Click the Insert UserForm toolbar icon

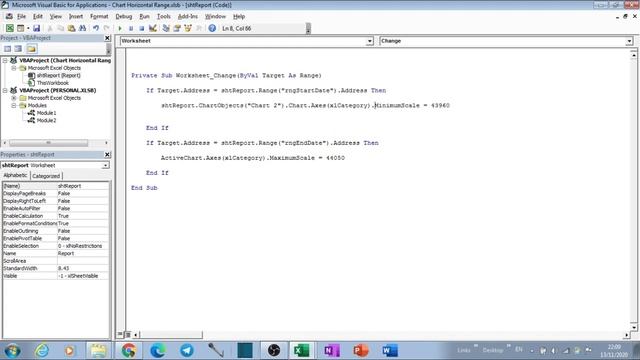click(x=20, y=28)
